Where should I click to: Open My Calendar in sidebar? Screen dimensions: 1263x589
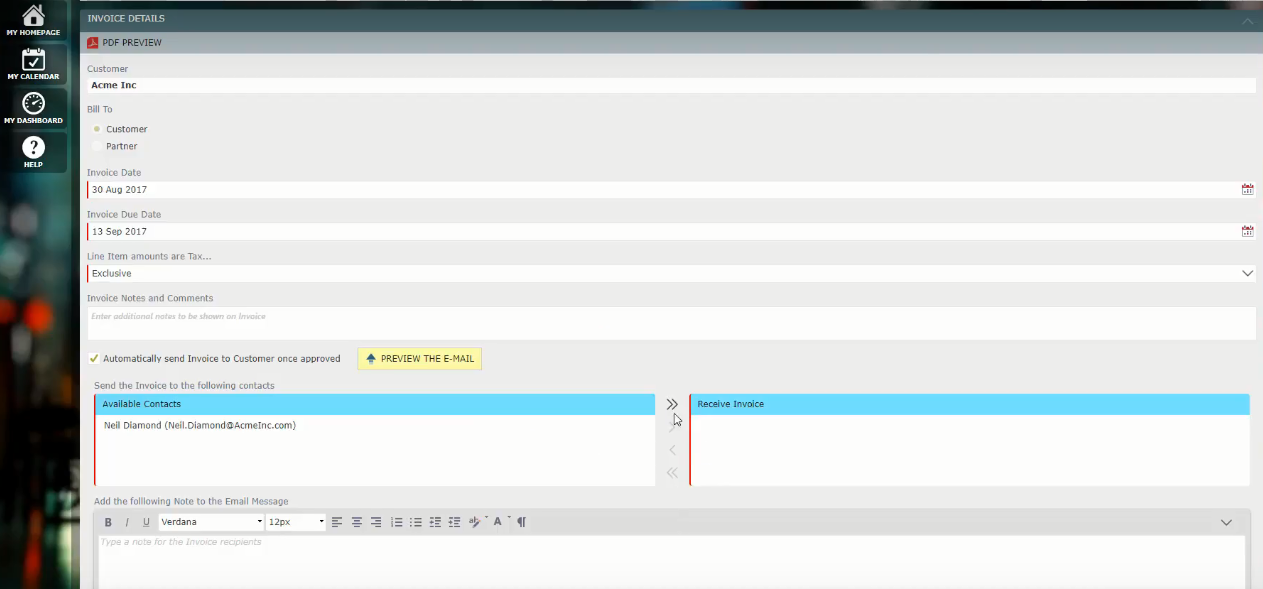click(33, 64)
